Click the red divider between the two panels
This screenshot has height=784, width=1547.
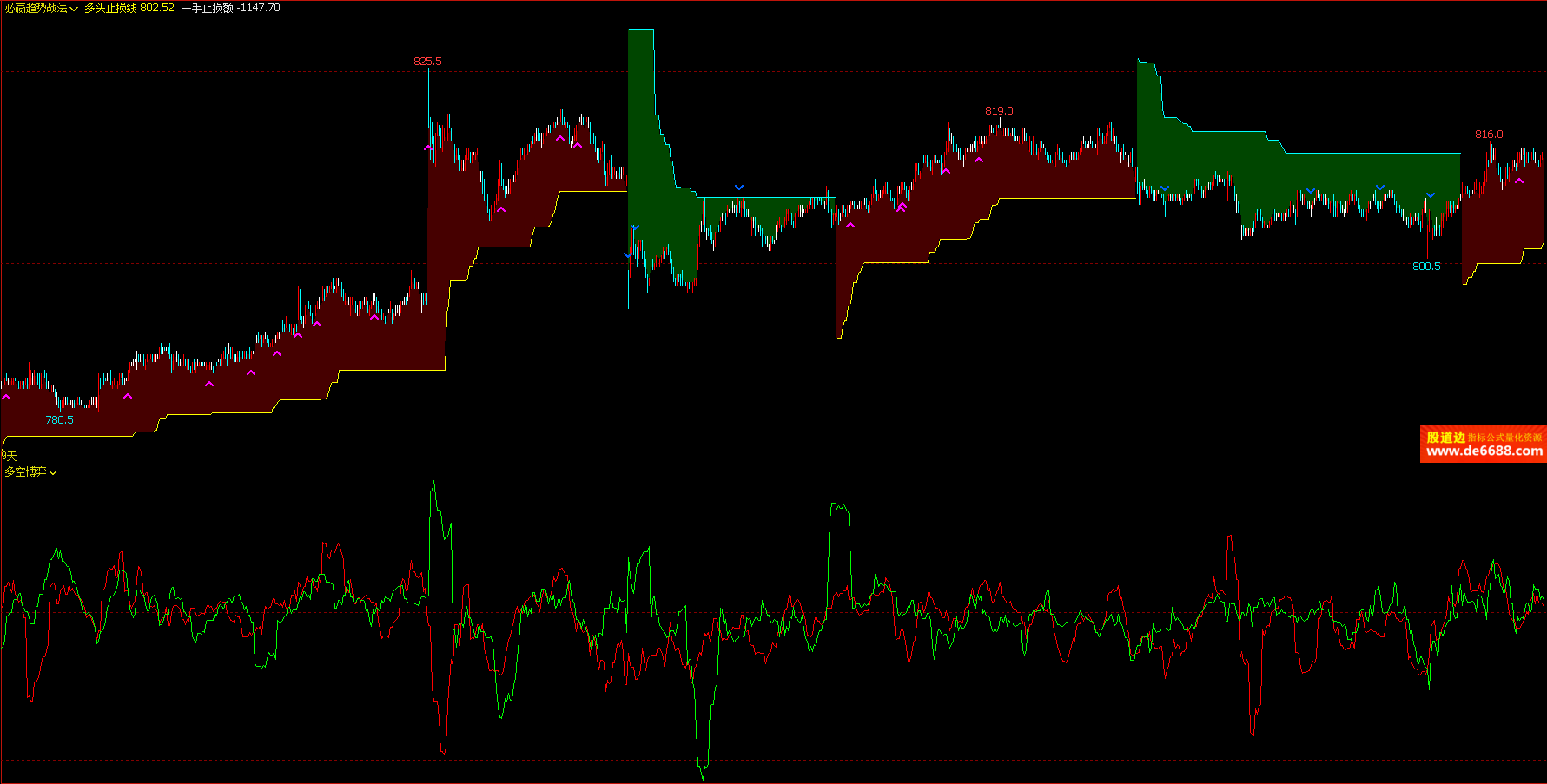click(773, 464)
